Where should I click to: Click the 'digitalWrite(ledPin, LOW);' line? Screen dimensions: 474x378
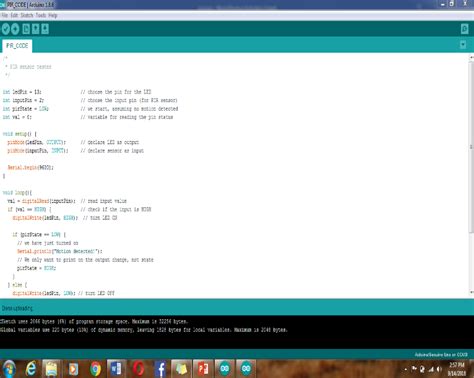(x=44, y=293)
